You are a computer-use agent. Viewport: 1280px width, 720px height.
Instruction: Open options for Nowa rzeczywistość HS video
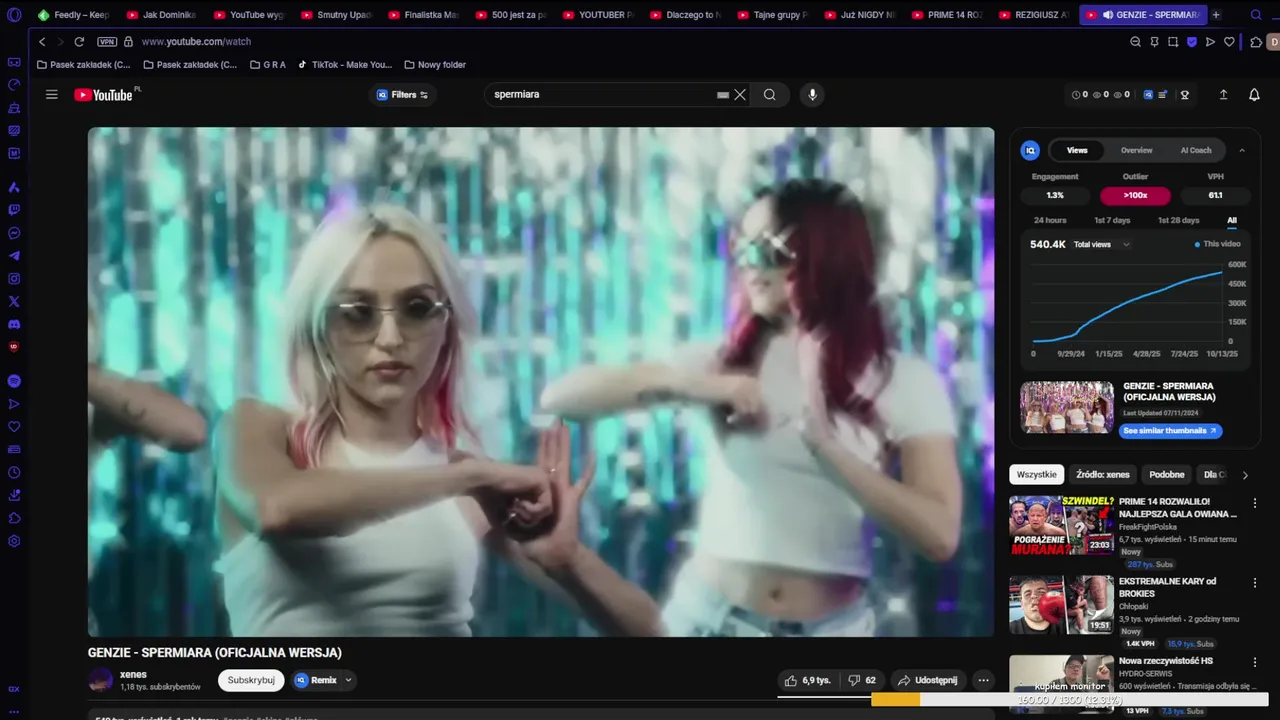coord(1255,662)
